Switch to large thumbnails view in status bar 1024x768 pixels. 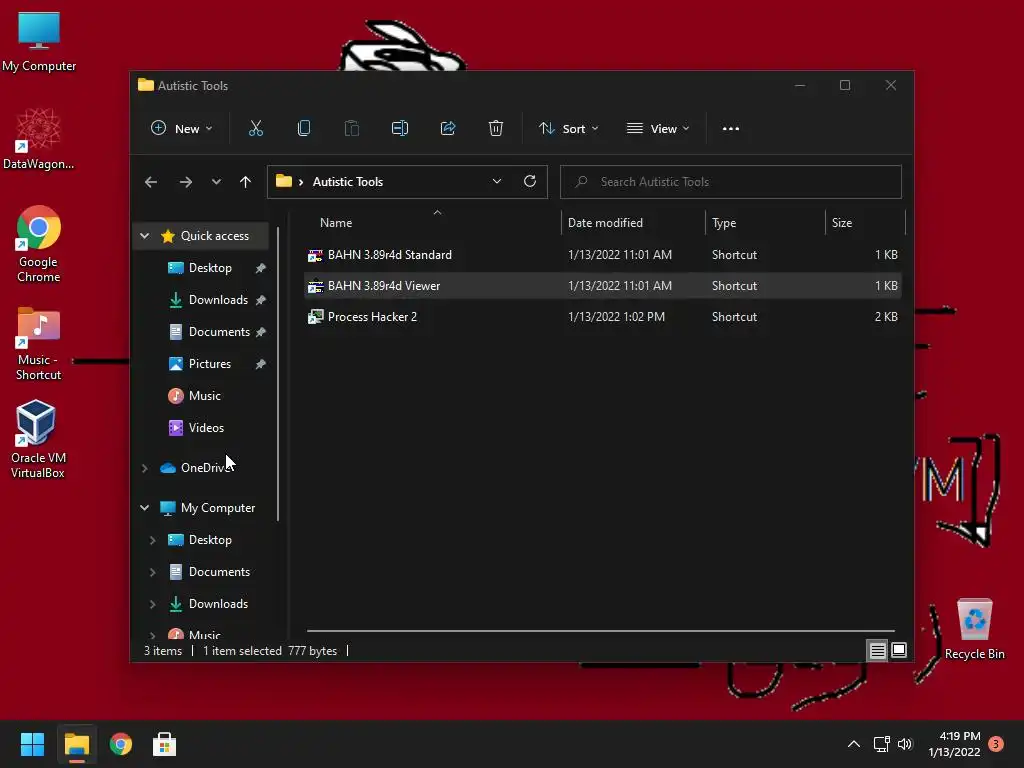(899, 650)
